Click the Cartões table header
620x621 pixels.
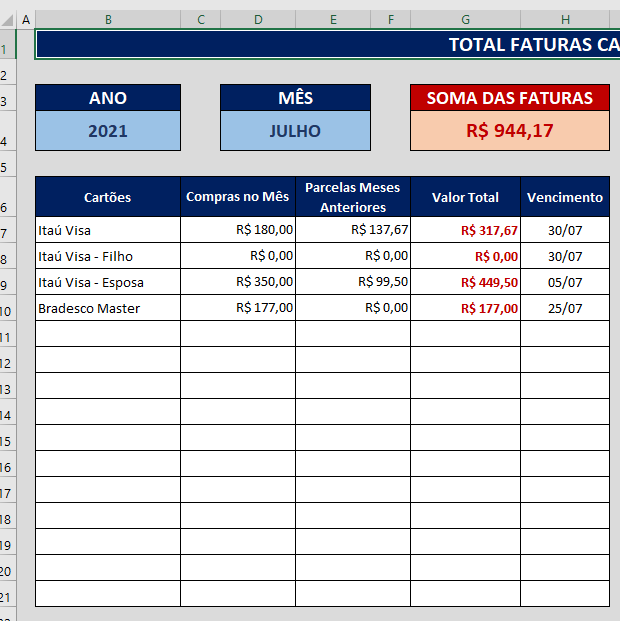pyautogui.click(x=108, y=197)
